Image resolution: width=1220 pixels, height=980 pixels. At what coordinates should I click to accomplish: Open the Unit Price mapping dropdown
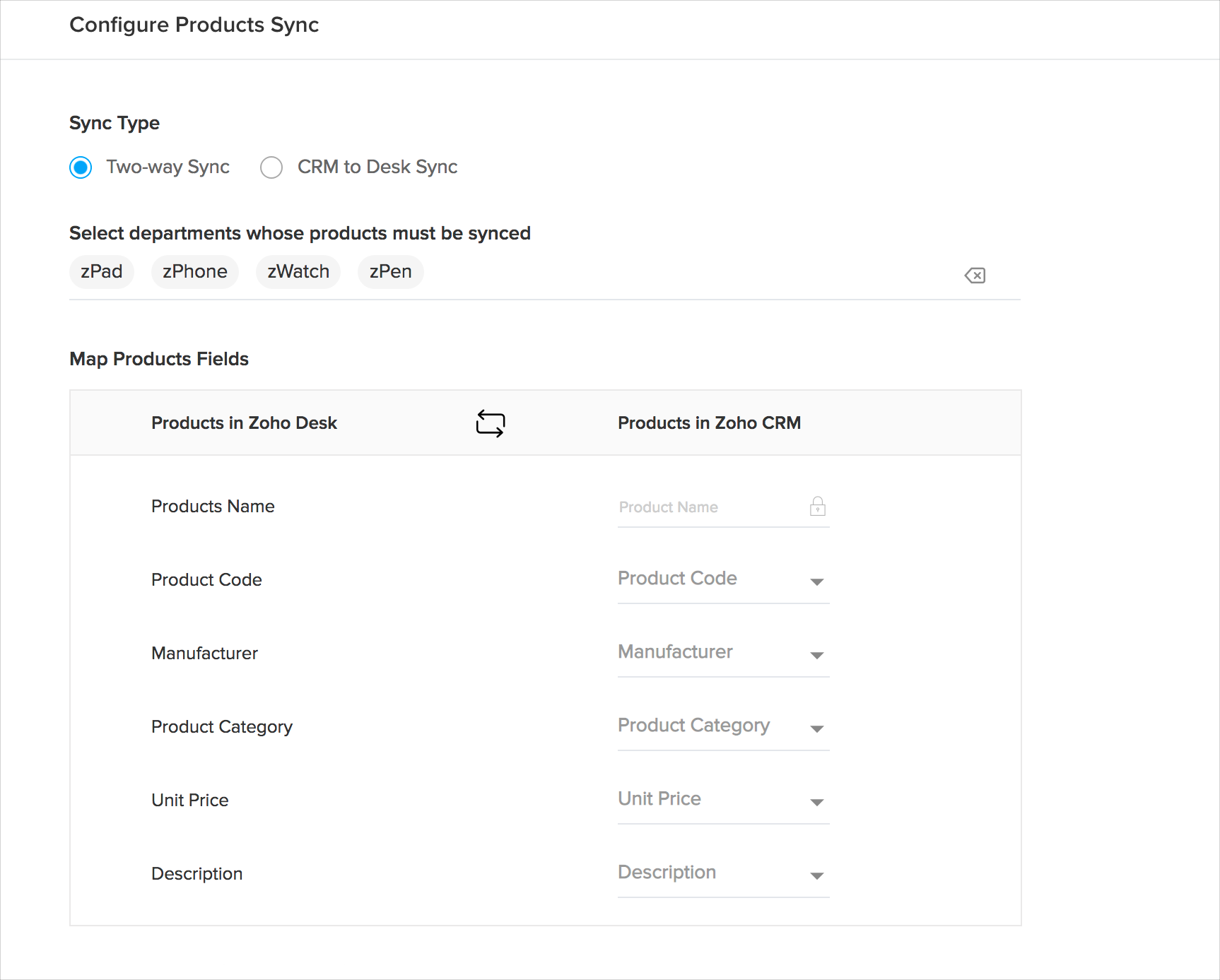(723, 800)
